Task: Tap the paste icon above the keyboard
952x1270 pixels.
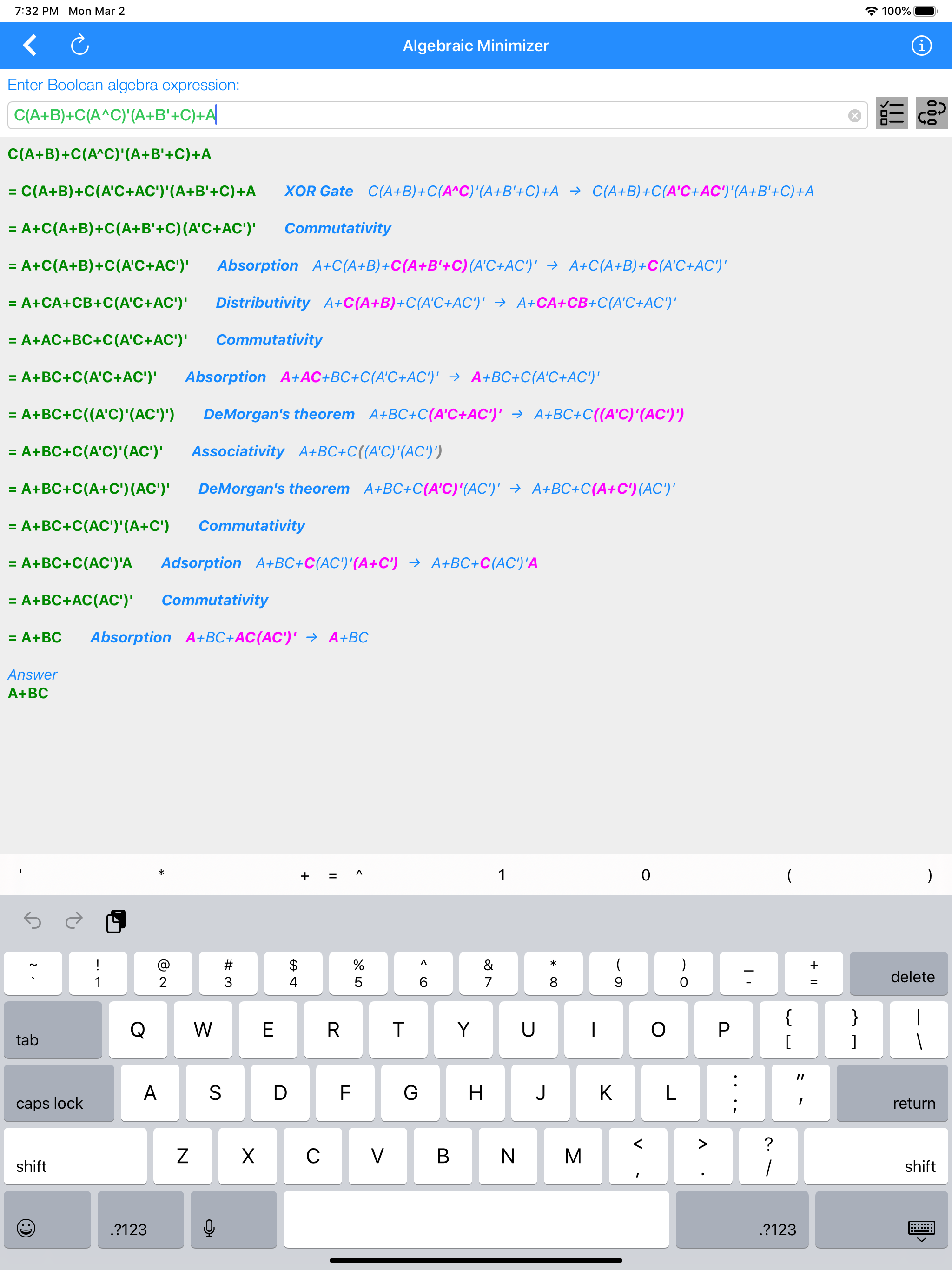Action: [115, 921]
